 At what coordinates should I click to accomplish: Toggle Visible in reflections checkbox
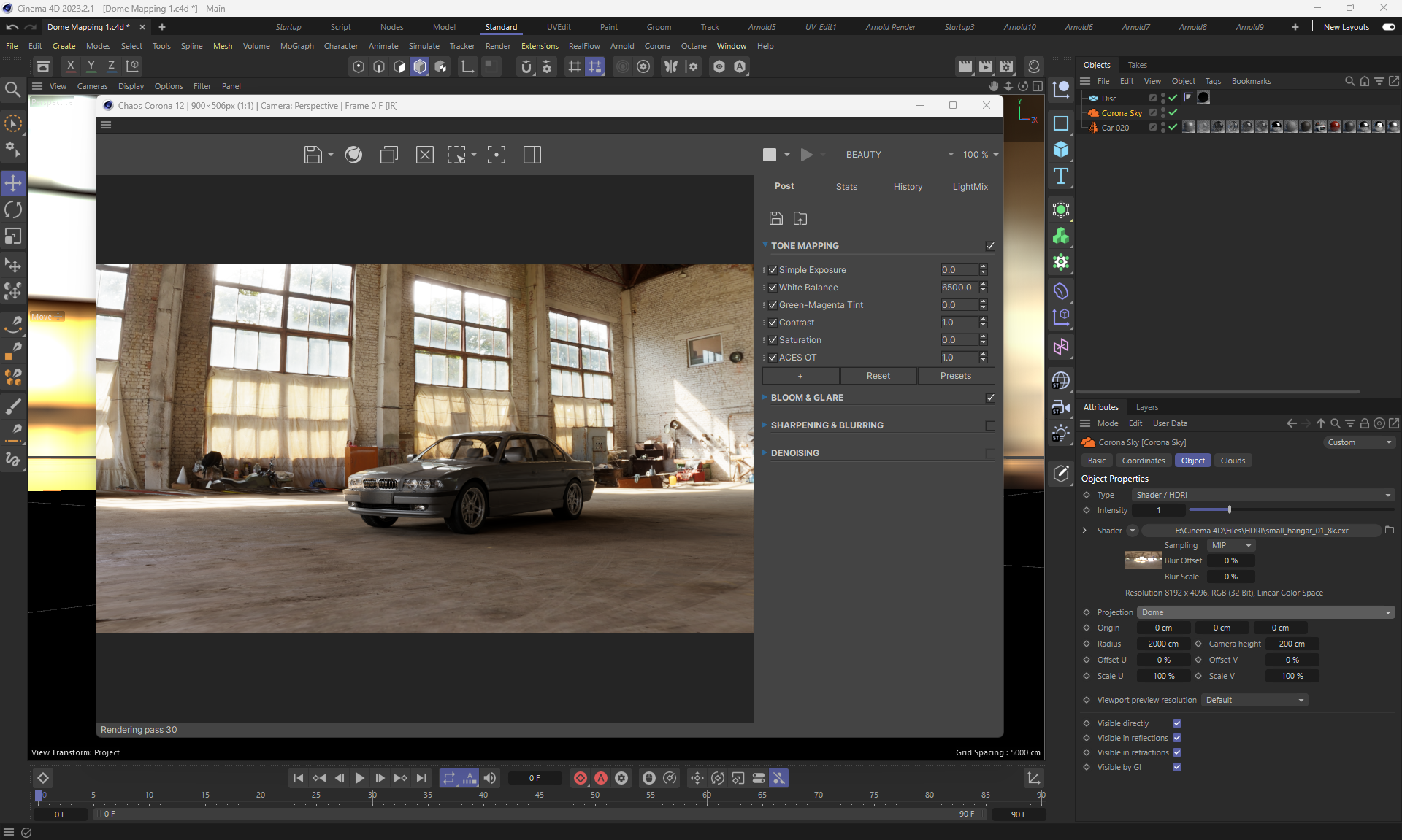pos(1177,738)
